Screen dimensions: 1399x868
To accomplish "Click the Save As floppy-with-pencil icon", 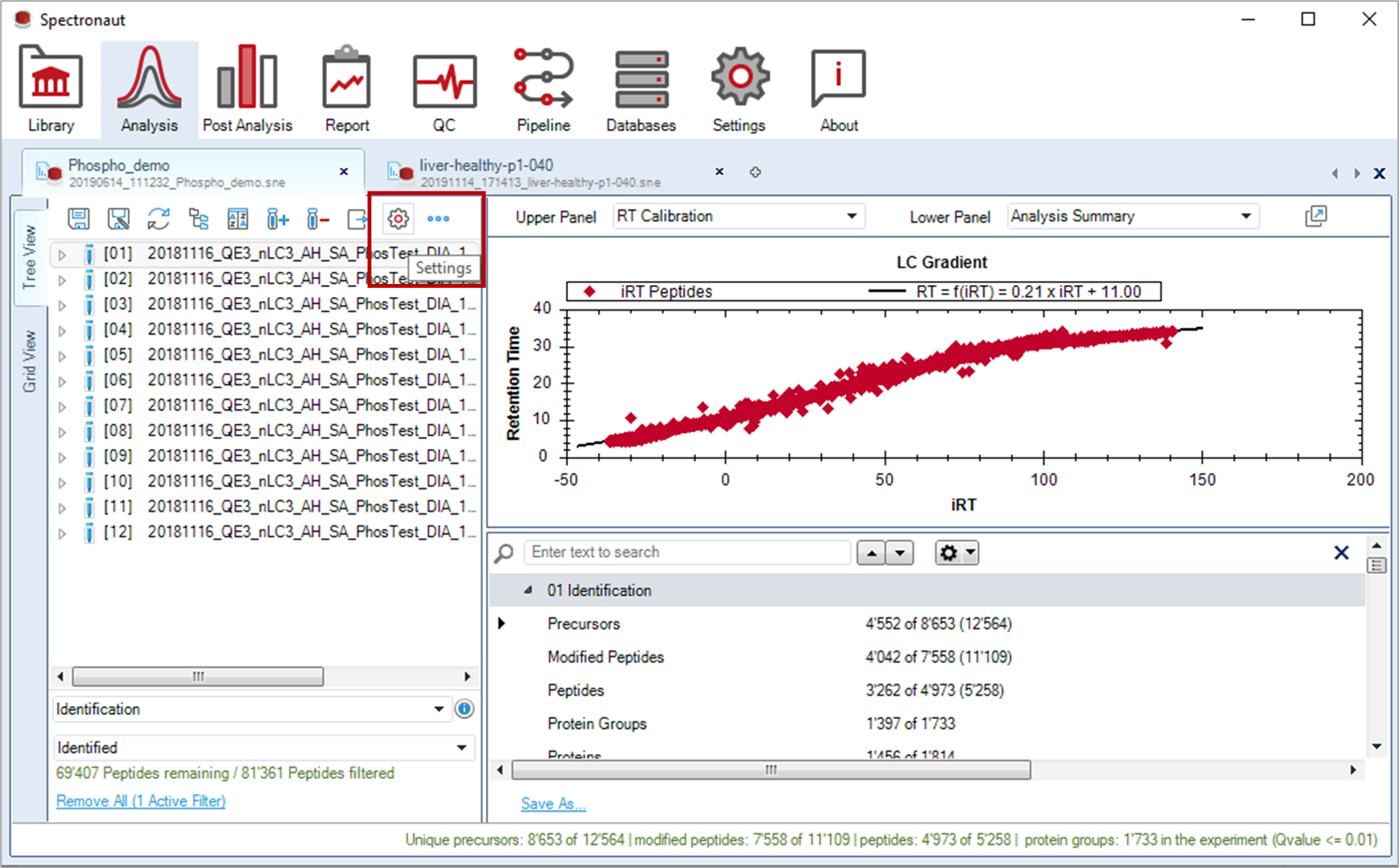I will pyautogui.click(x=118, y=219).
